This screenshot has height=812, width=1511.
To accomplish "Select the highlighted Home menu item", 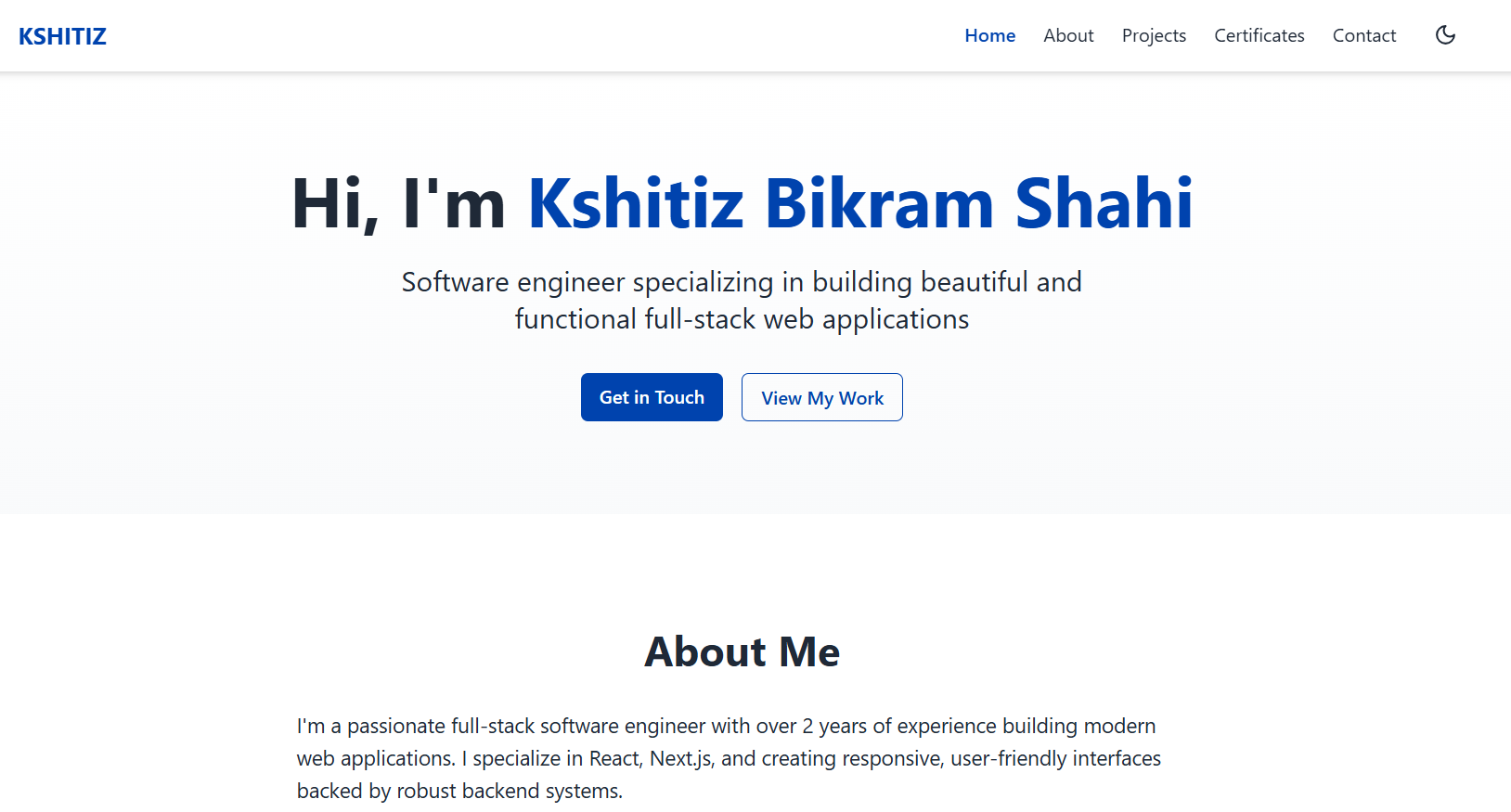I will pyautogui.click(x=989, y=35).
